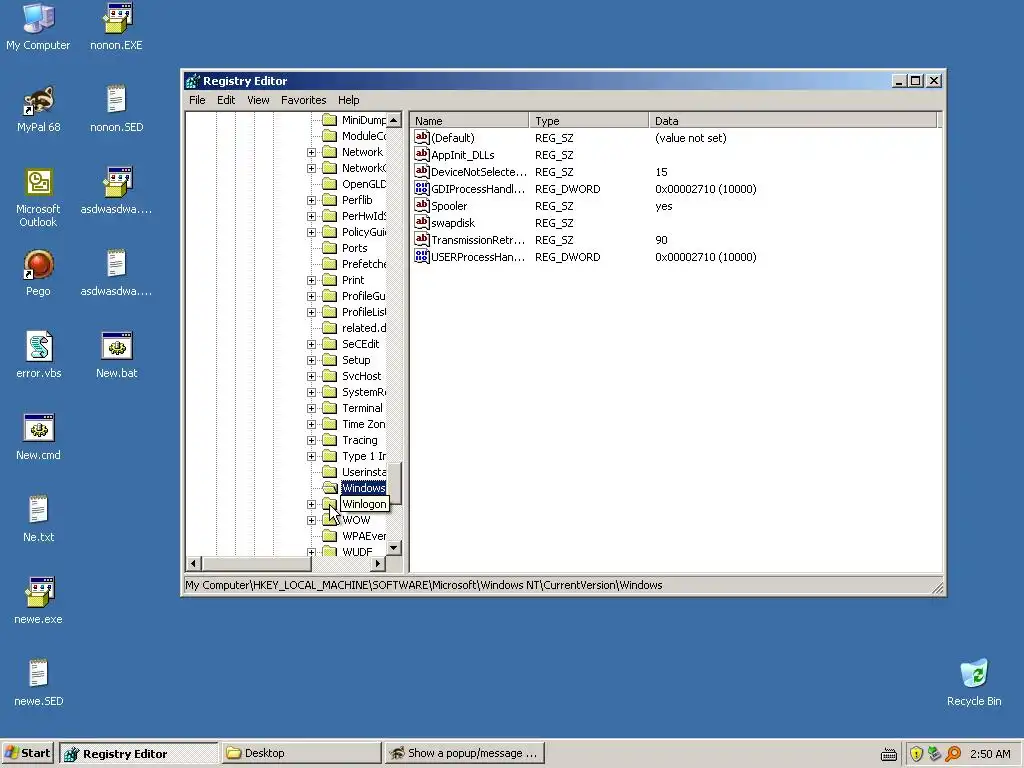Switch to Desktop taskbar button
This screenshot has height=768, width=1024.
[x=301, y=753]
